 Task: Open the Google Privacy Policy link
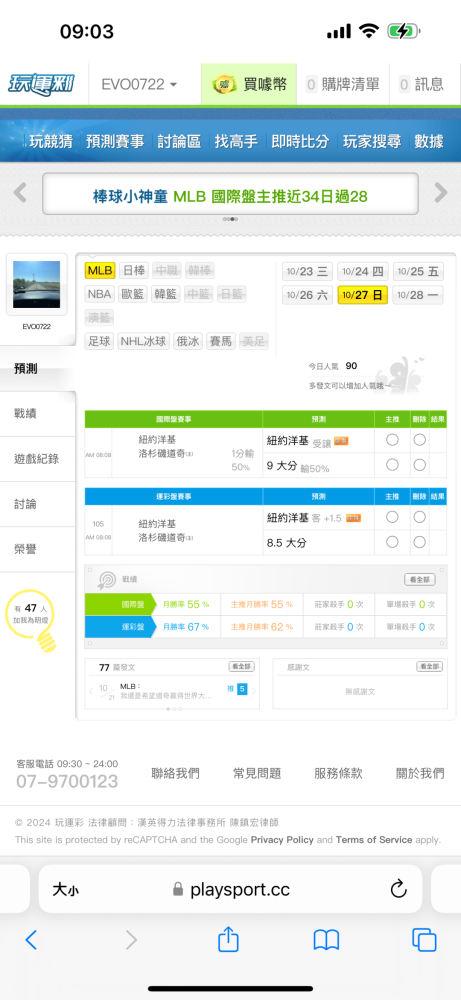click(x=282, y=840)
